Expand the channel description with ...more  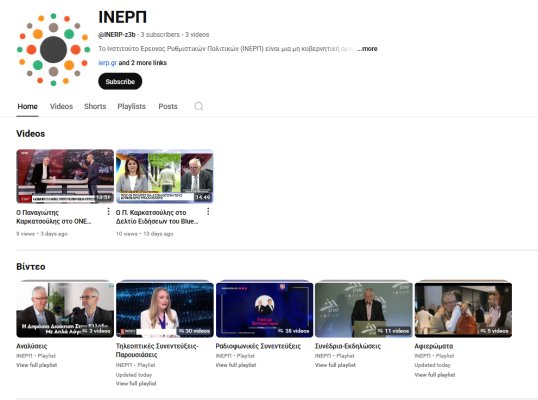click(x=367, y=49)
